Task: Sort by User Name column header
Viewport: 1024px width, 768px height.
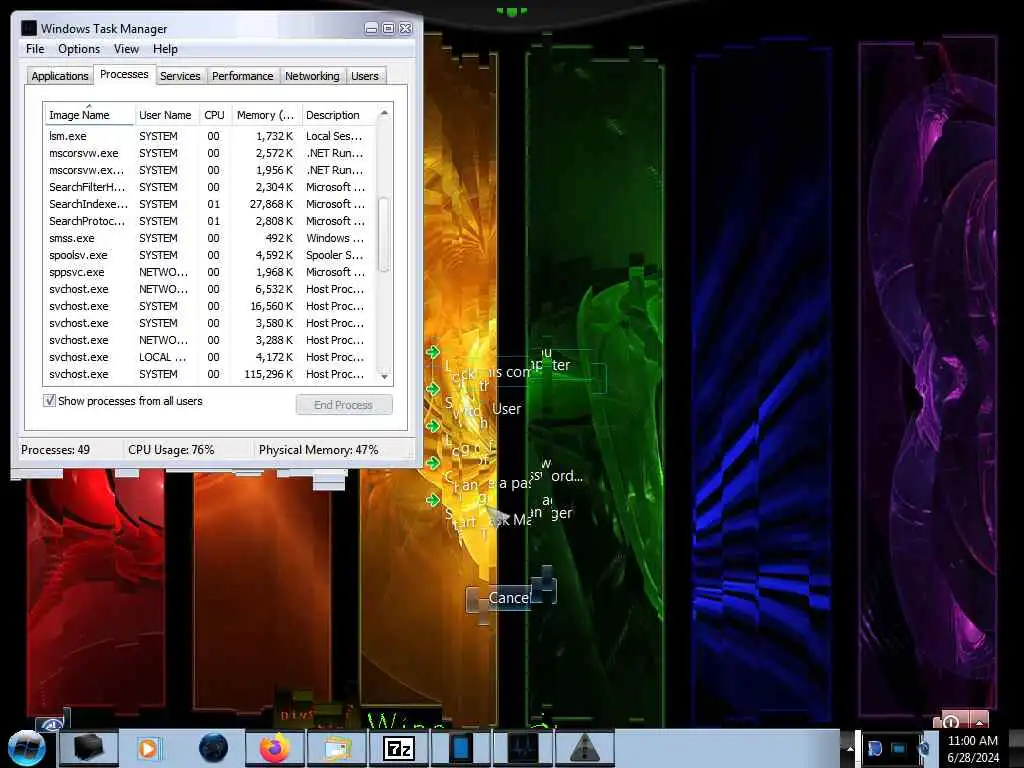Action: click(166, 115)
